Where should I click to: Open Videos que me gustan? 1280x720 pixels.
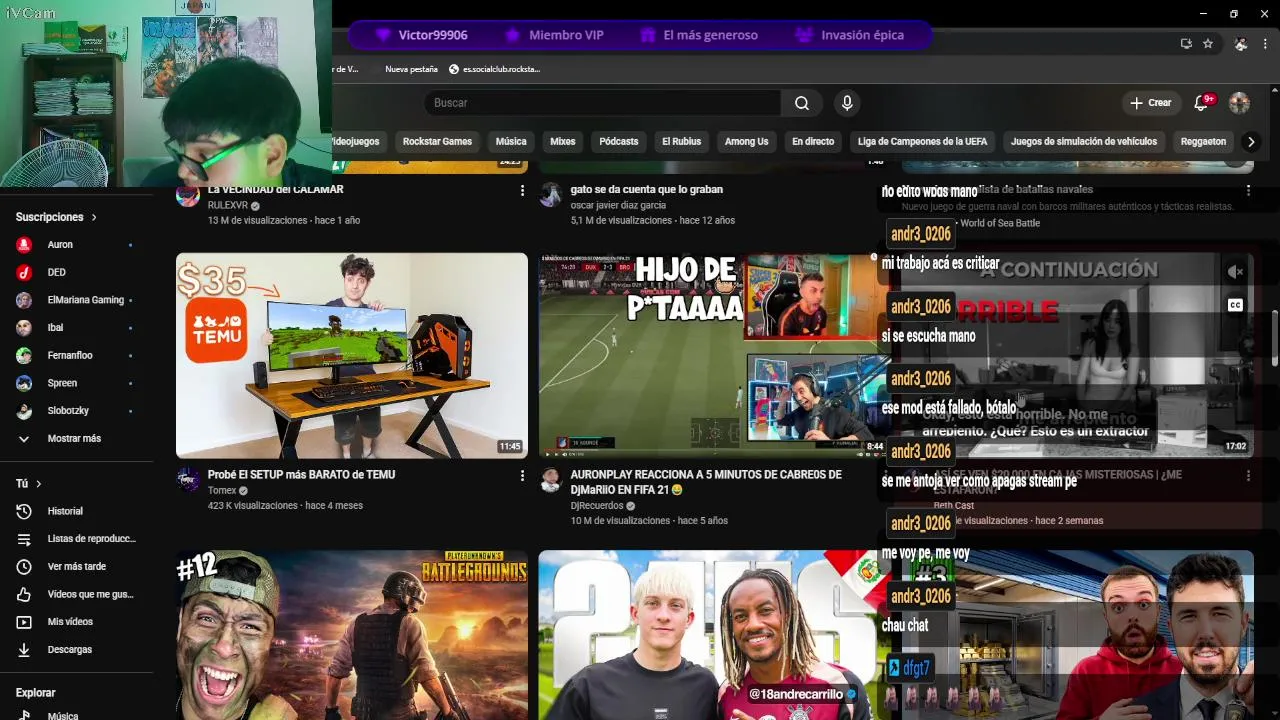(x=76, y=594)
